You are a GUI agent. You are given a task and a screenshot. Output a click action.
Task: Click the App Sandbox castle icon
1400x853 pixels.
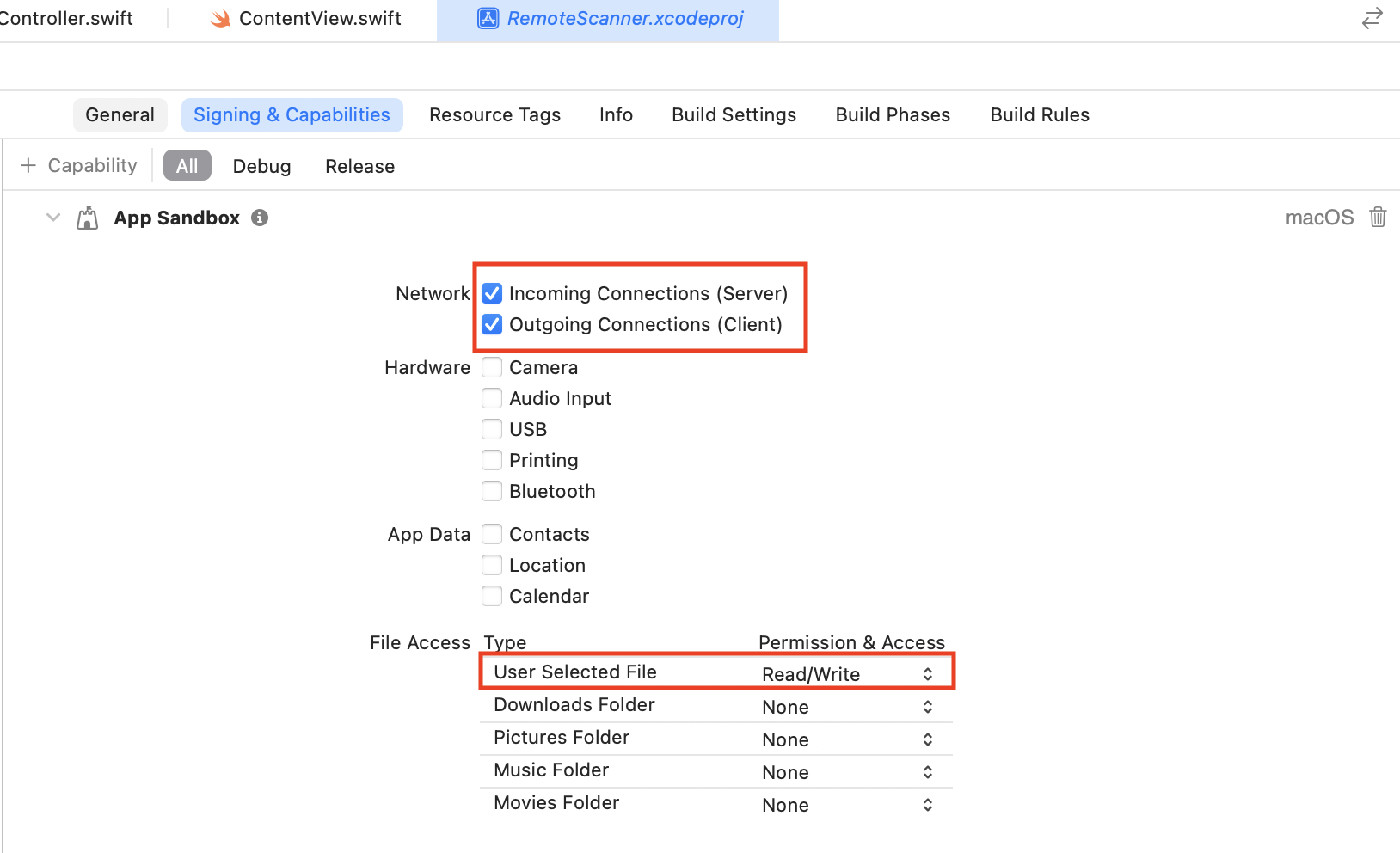(x=87, y=218)
